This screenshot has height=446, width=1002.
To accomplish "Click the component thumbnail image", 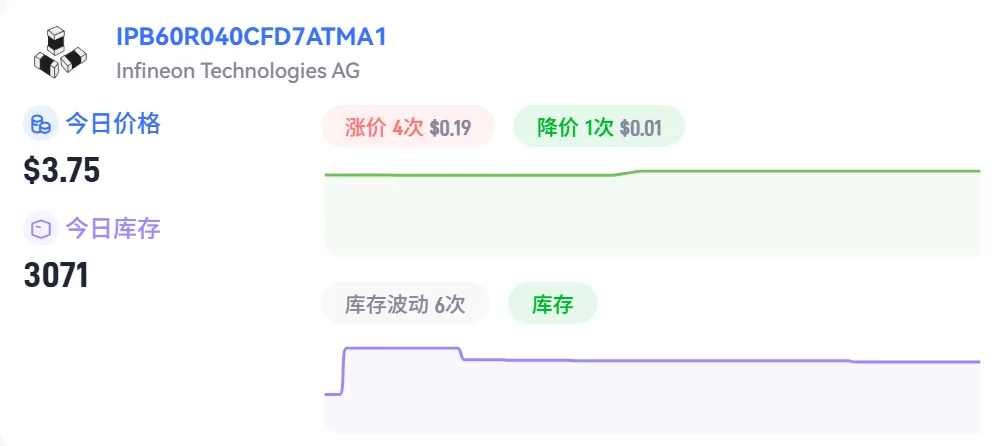I will pyautogui.click(x=60, y=52).
